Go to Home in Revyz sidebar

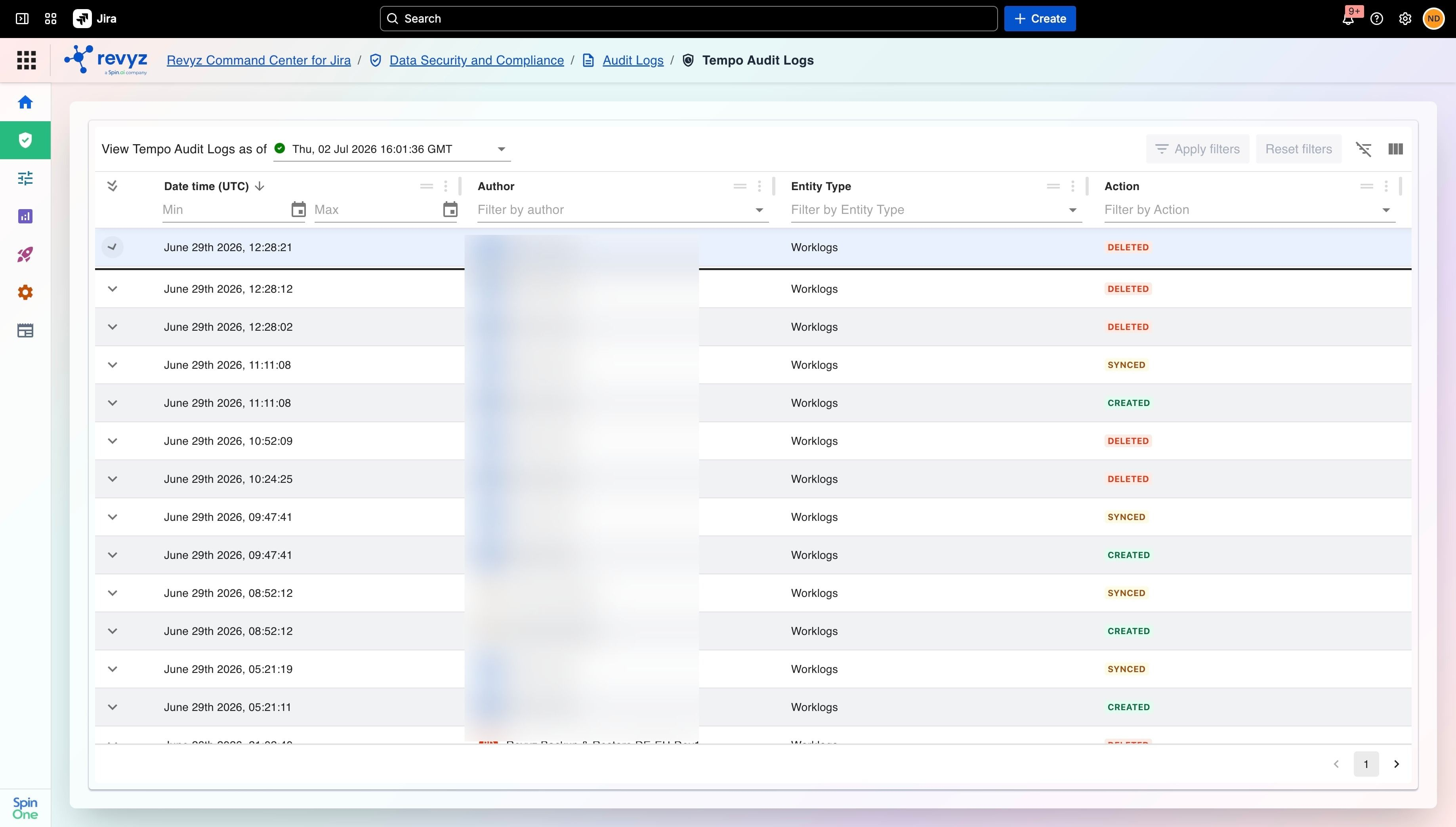pos(25,102)
